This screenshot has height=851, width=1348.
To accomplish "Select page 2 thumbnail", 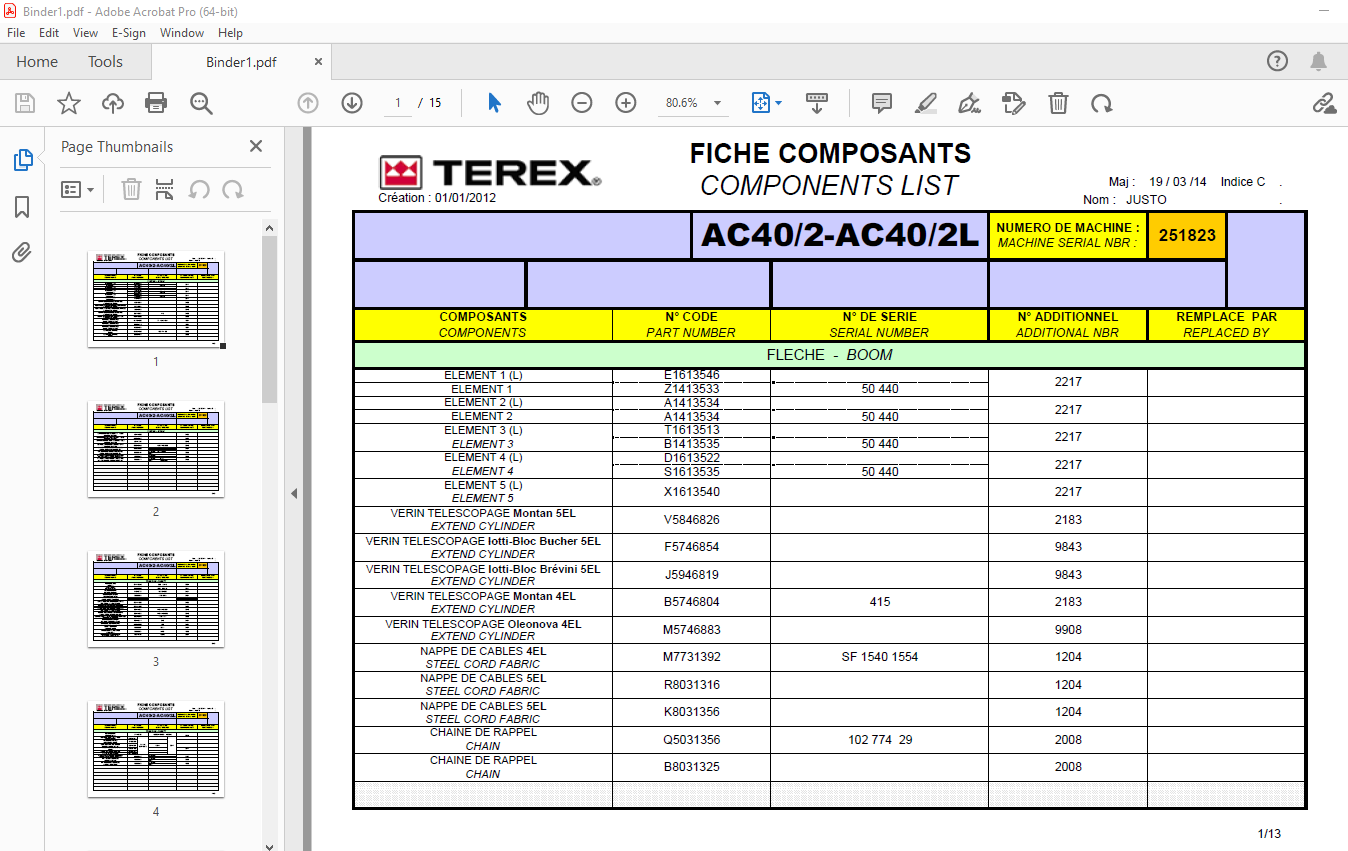I will (x=156, y=448).
